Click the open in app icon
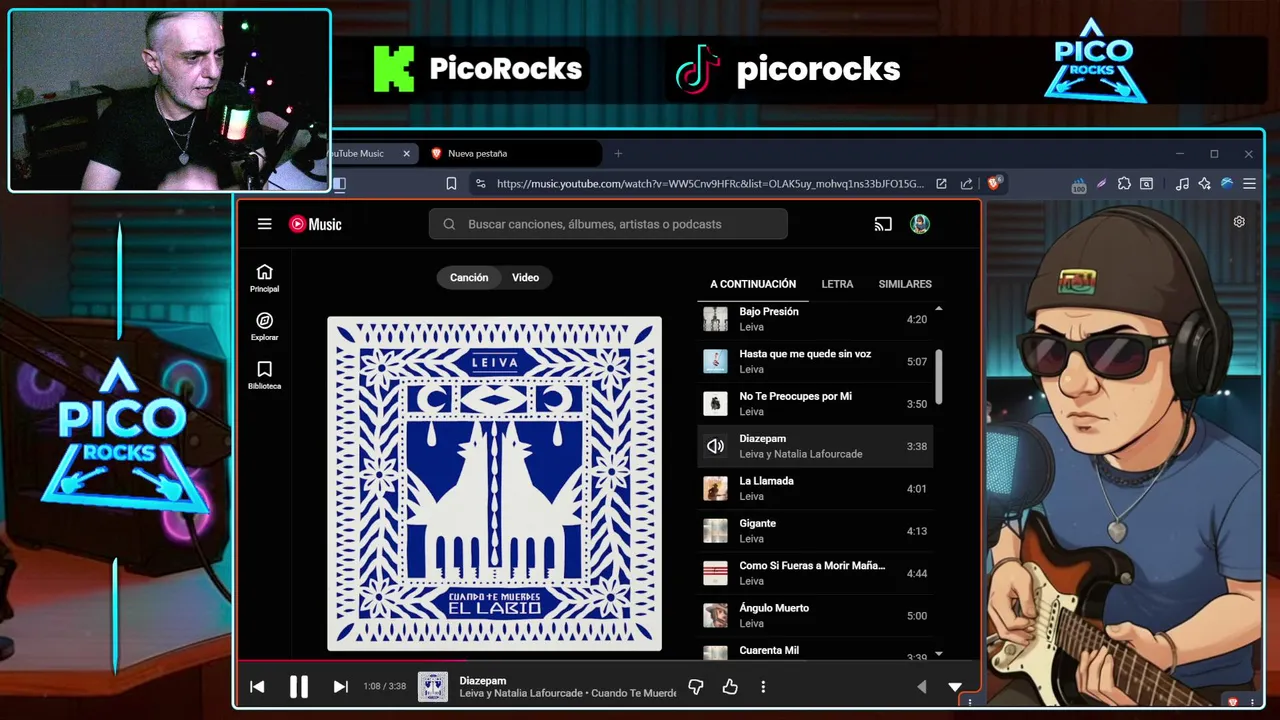This screenshot has width=1280, height=720. click(x=941, y=184)
